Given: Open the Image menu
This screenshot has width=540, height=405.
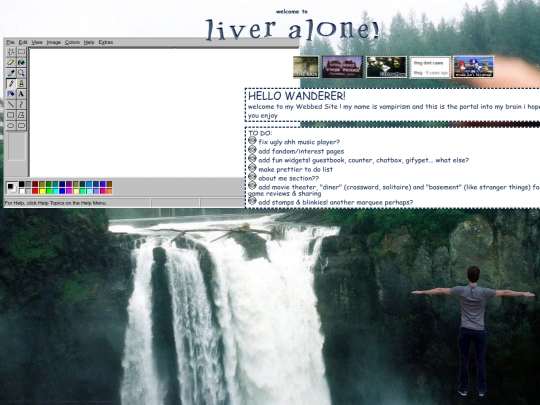Looking at the screenshot, I should pyautogui.click(x=54, y=42).
